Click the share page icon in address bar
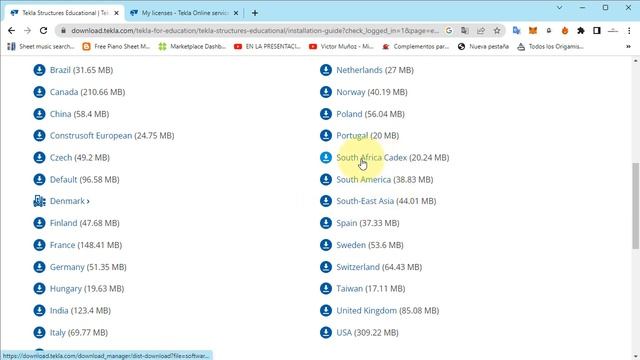This screenshot has width=640, height=360. [481, 31]
